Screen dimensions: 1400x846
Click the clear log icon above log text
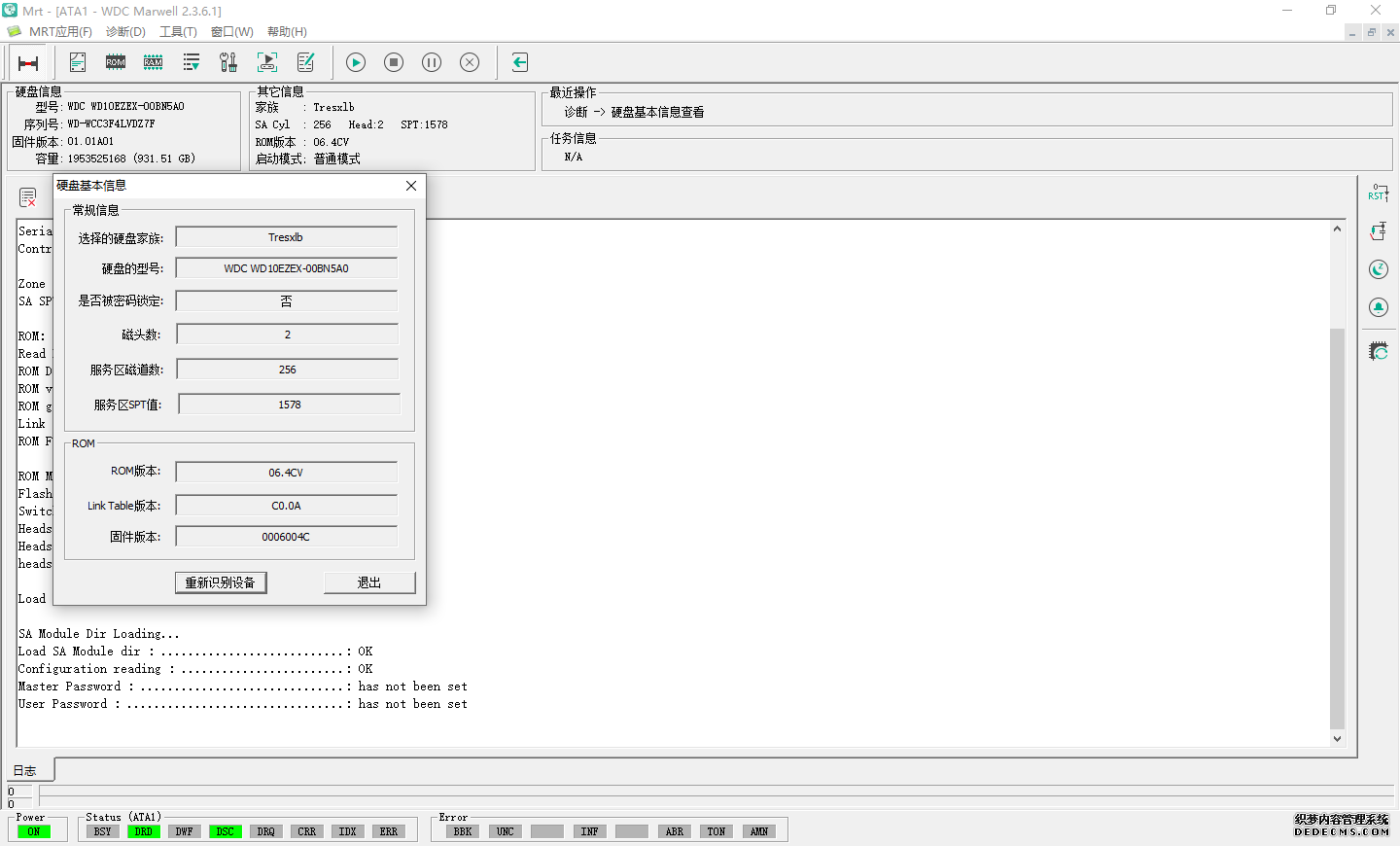point(28,197)
